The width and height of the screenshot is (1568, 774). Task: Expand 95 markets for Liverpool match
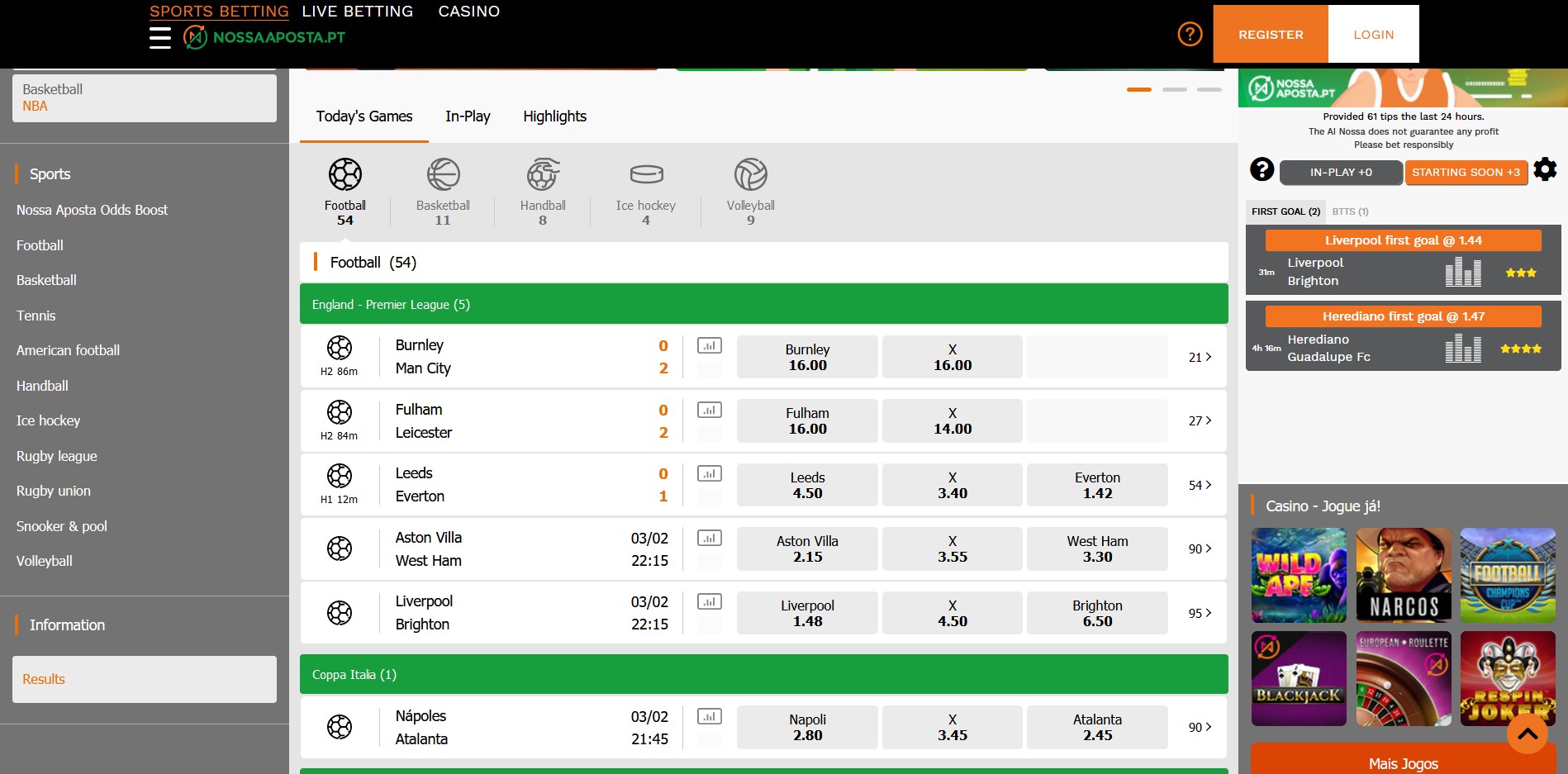click(x=1200, y=613)
